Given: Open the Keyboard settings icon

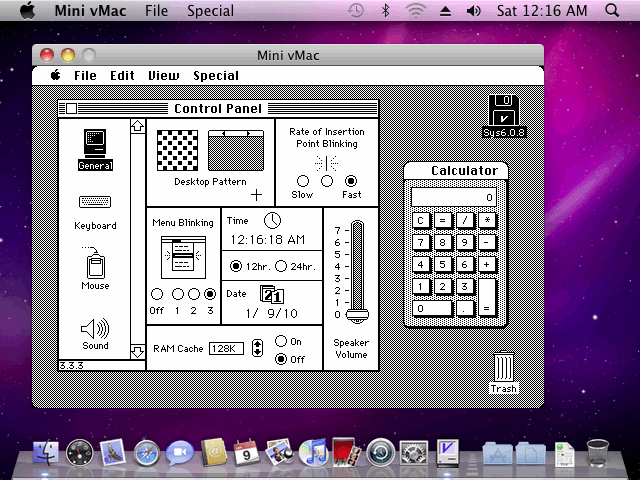Looking at the screenshot, I should point(95,203).
